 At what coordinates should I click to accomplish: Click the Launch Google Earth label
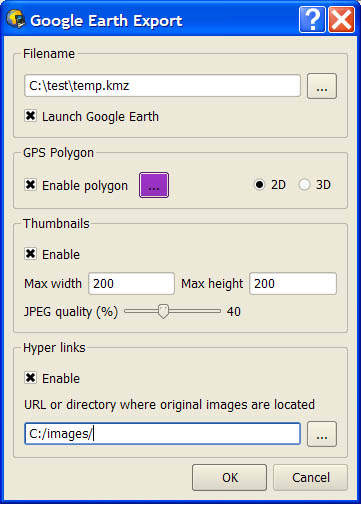[x=100, y=117]
